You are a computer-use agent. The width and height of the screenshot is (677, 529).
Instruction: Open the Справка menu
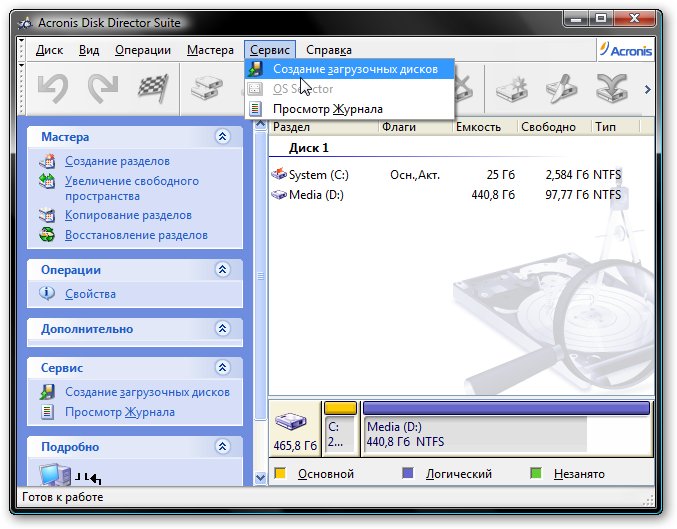tap(329, 50)
